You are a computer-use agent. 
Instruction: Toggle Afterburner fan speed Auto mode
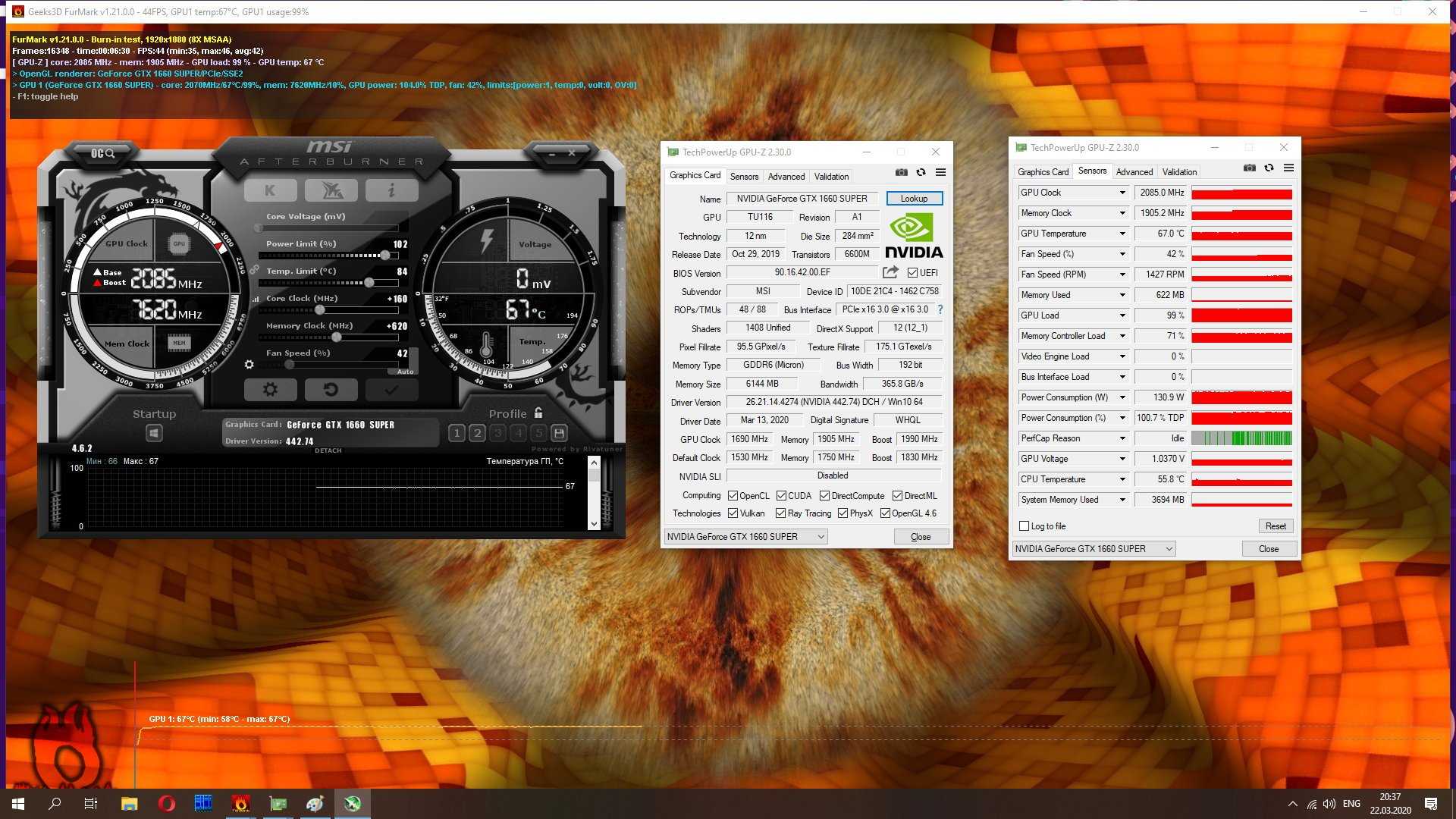pos(405,372)
